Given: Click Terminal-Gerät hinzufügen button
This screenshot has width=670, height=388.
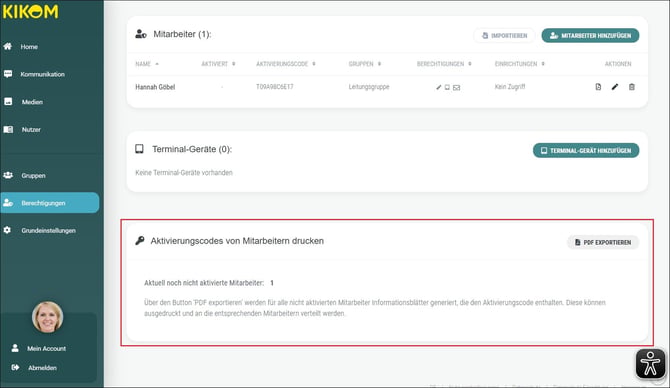Looking at the screenshot, I should click(x=586, y=150).
